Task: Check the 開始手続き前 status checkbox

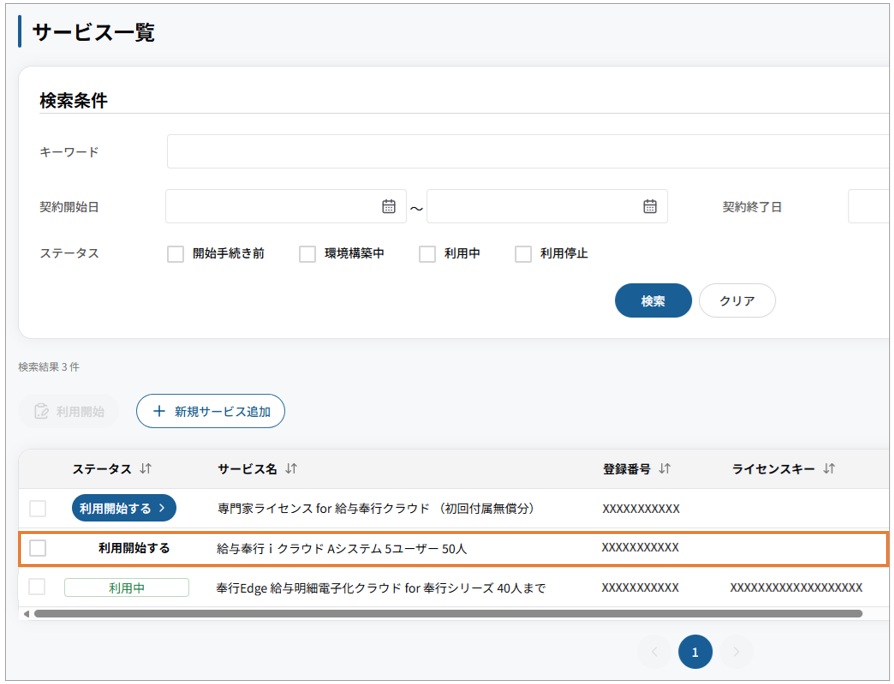Action: coord(176,254)
